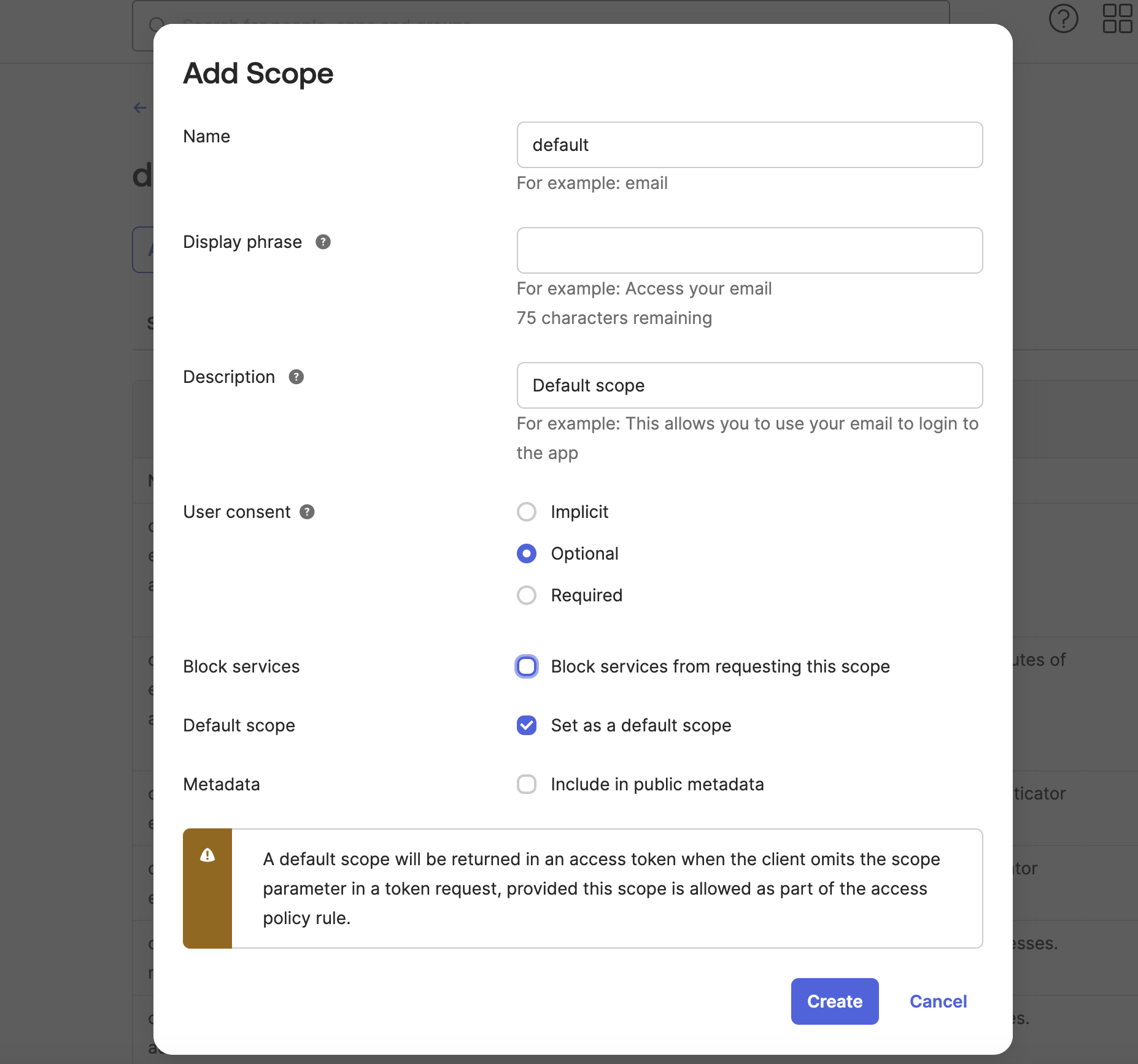Enable Include in public metadata

pos(527,784)
